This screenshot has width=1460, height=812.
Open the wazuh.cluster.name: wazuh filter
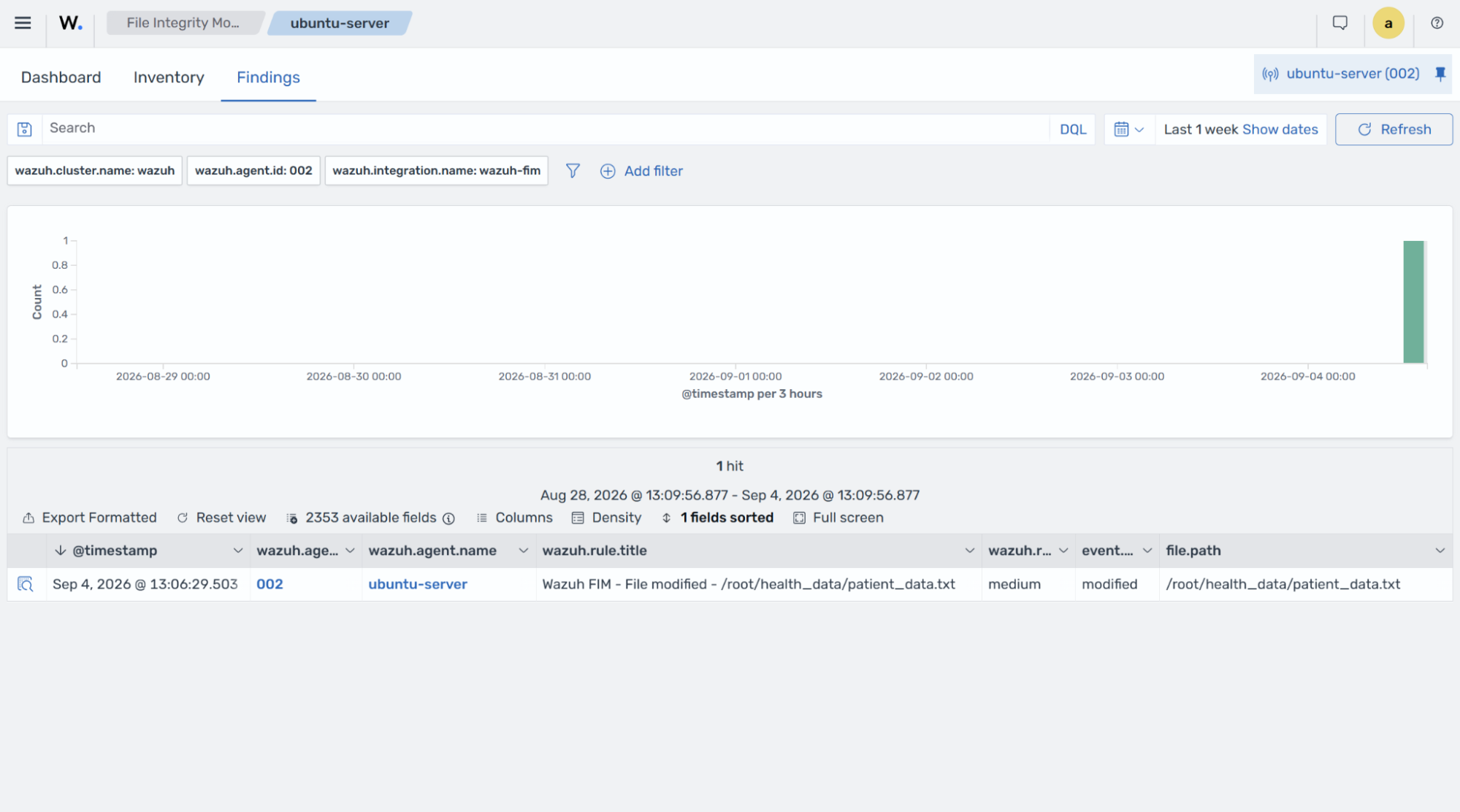pyautogui.click(x=95, y=171)
